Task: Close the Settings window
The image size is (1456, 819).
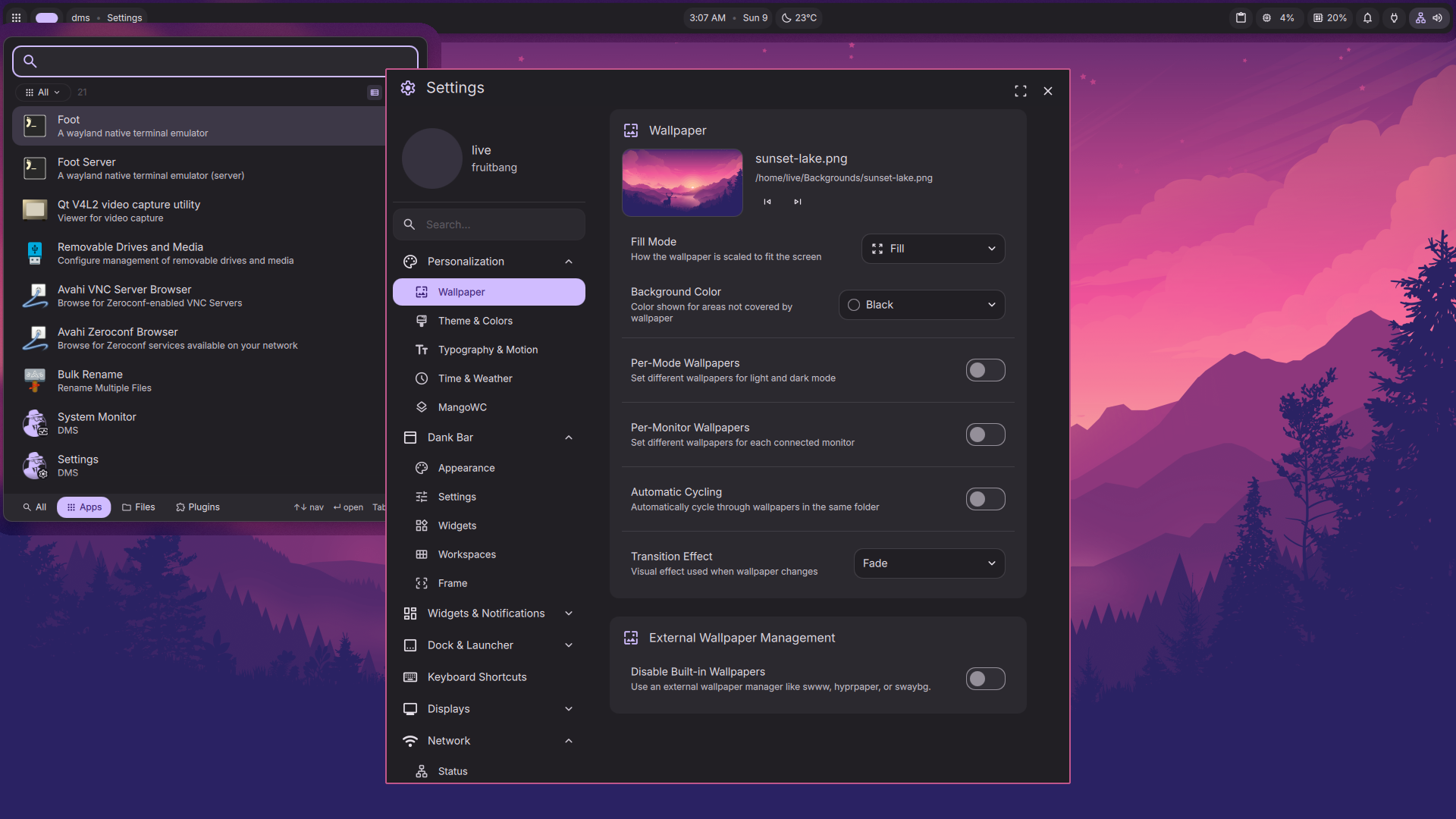Action: point(1048,91)
